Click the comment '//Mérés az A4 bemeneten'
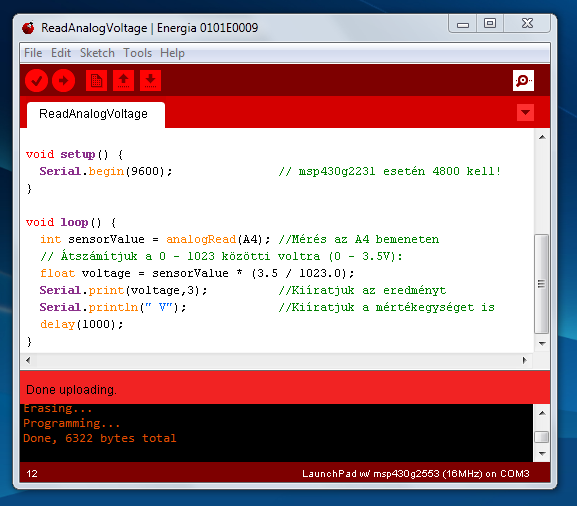This screenshot has width=577, height=506. point(359,240)
